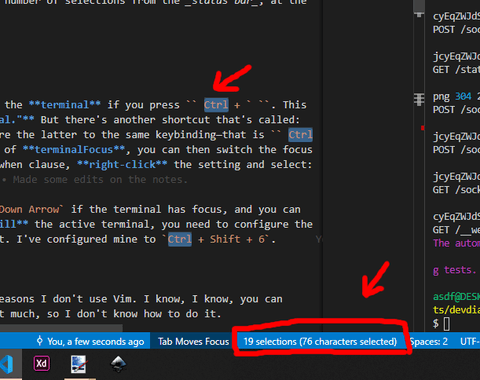This screenshot has width=480, height=380.
Task: Click '**terminalFocus**' in the editor text
Action: pyautogui.click(x=74, y=149)
